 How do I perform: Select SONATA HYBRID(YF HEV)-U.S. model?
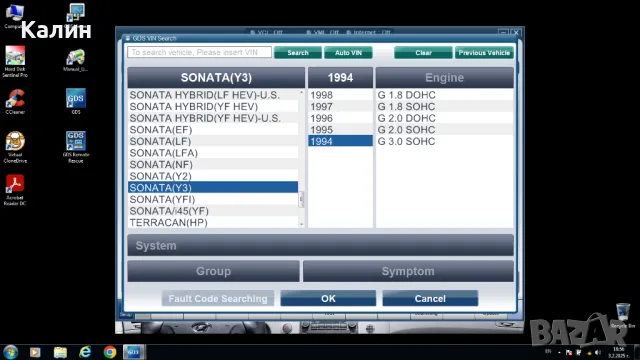pos(213,118)
